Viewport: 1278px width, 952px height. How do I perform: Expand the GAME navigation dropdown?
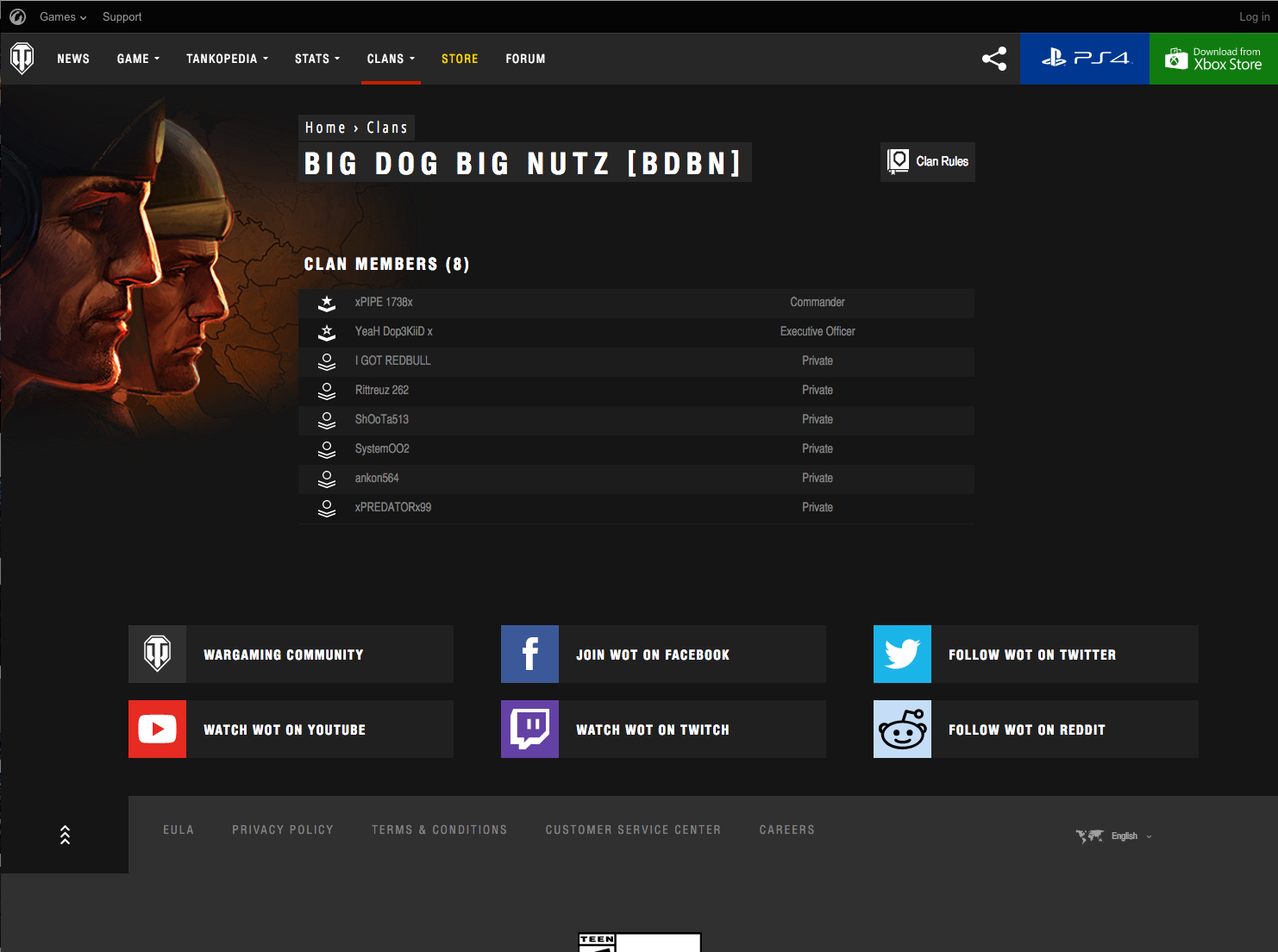tap(138, 59)
